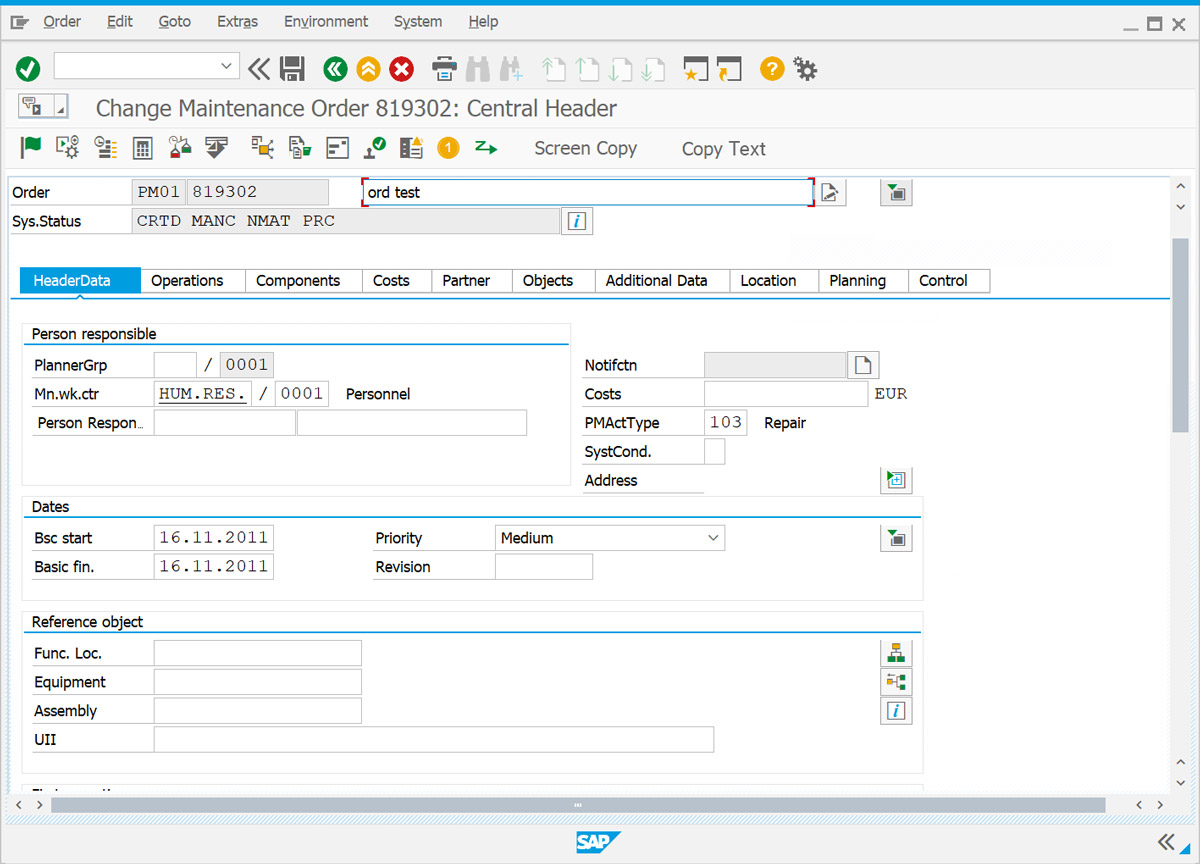Collapse command field with double chevron
1200x864 pixels.
click(259, 68)
